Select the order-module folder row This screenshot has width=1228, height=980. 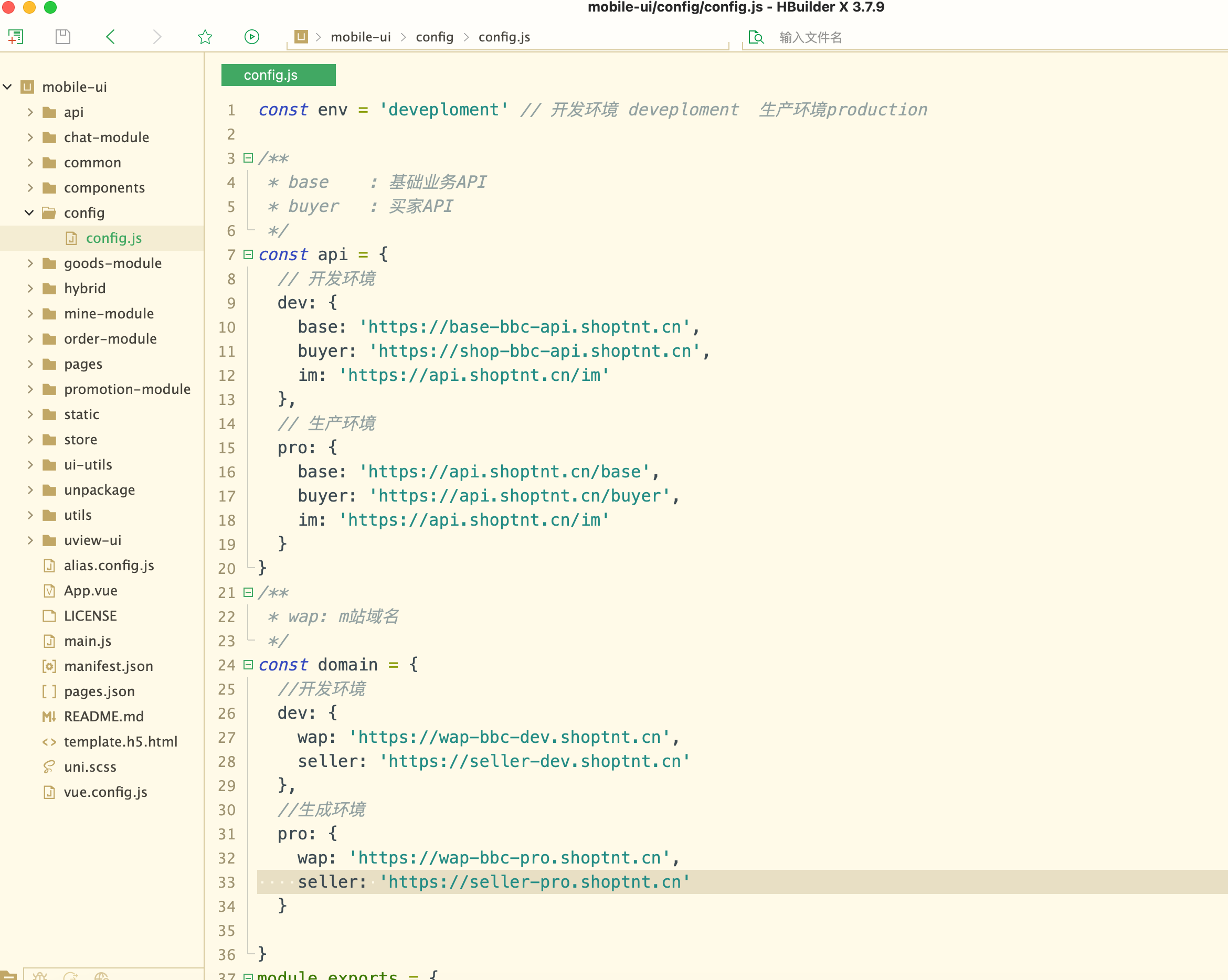(102, 339)
